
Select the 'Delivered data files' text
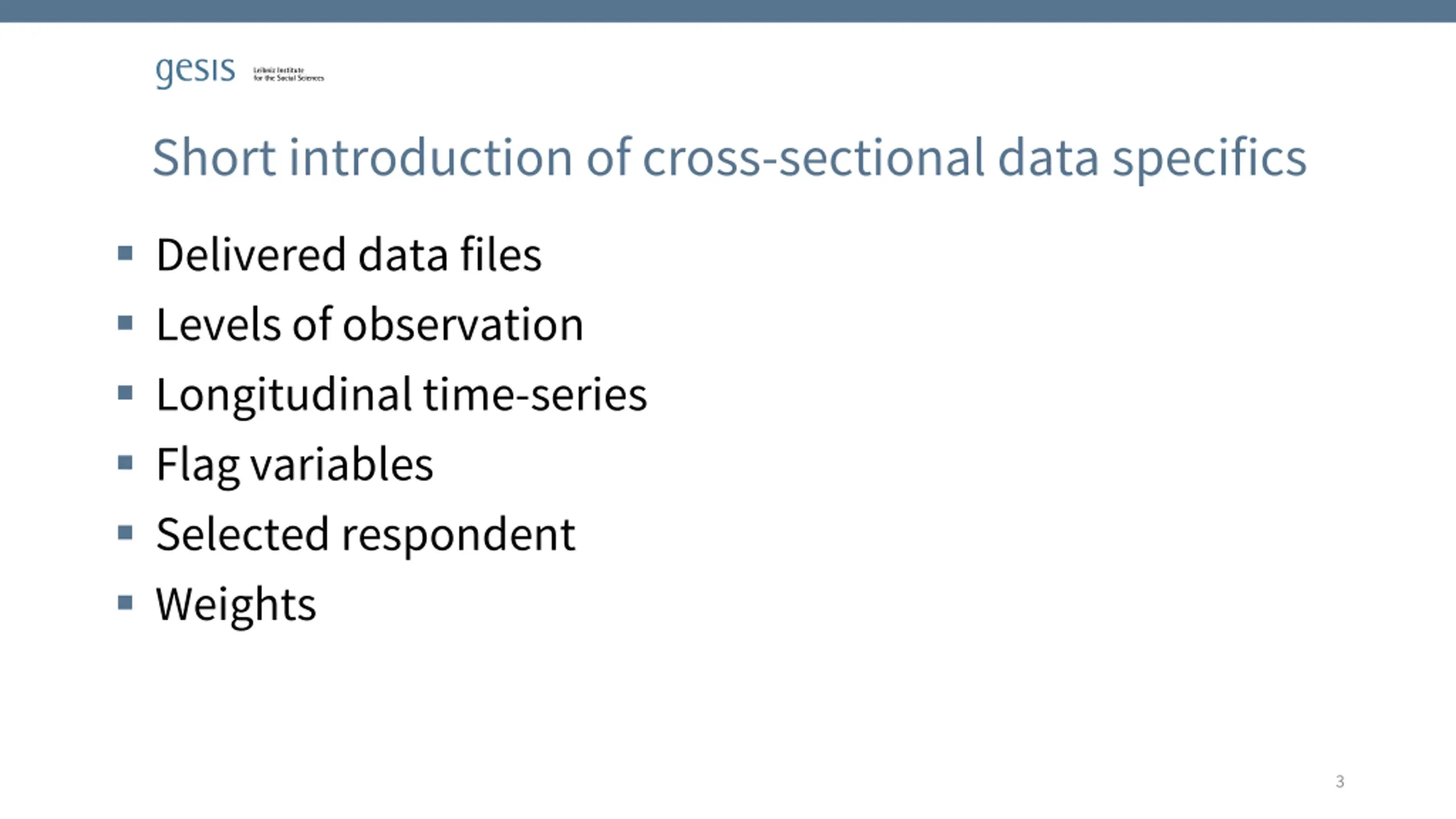[x=349, y=254]
